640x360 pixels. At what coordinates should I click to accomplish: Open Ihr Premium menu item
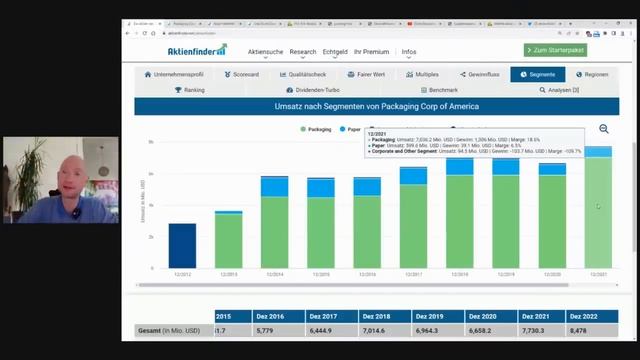click(371, 52)
